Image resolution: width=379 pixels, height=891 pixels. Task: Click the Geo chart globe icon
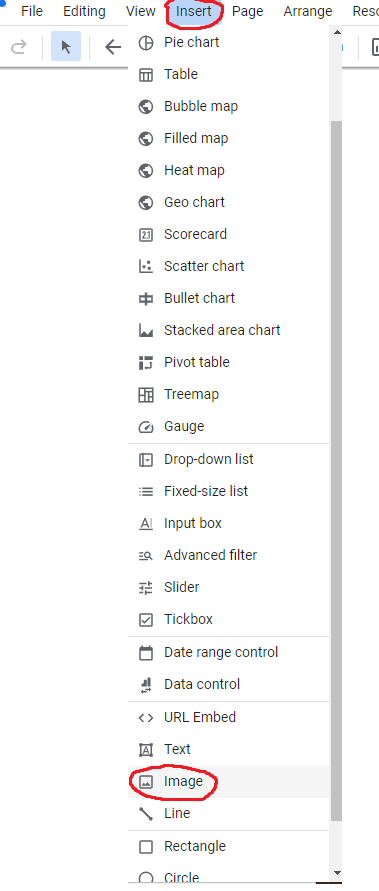pyautogui.click(x=146, y=202)
